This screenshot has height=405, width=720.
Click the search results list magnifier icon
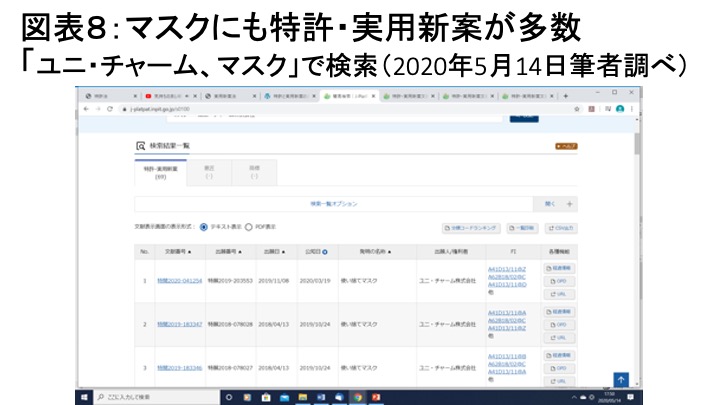(141, 146)
